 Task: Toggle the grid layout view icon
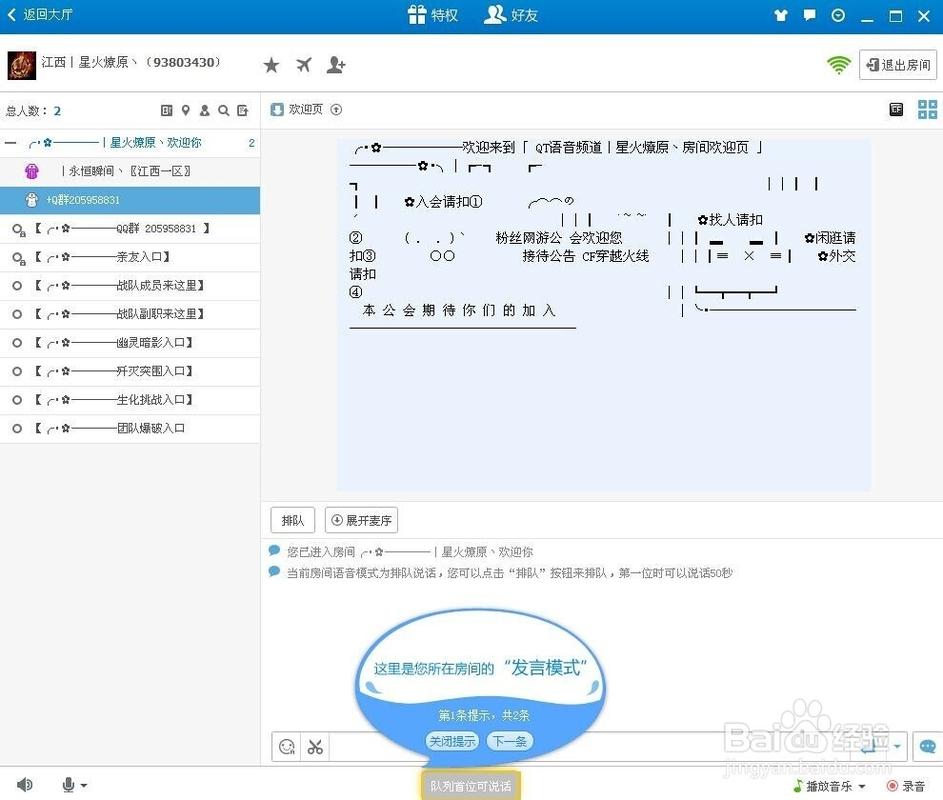coord(927,110)
